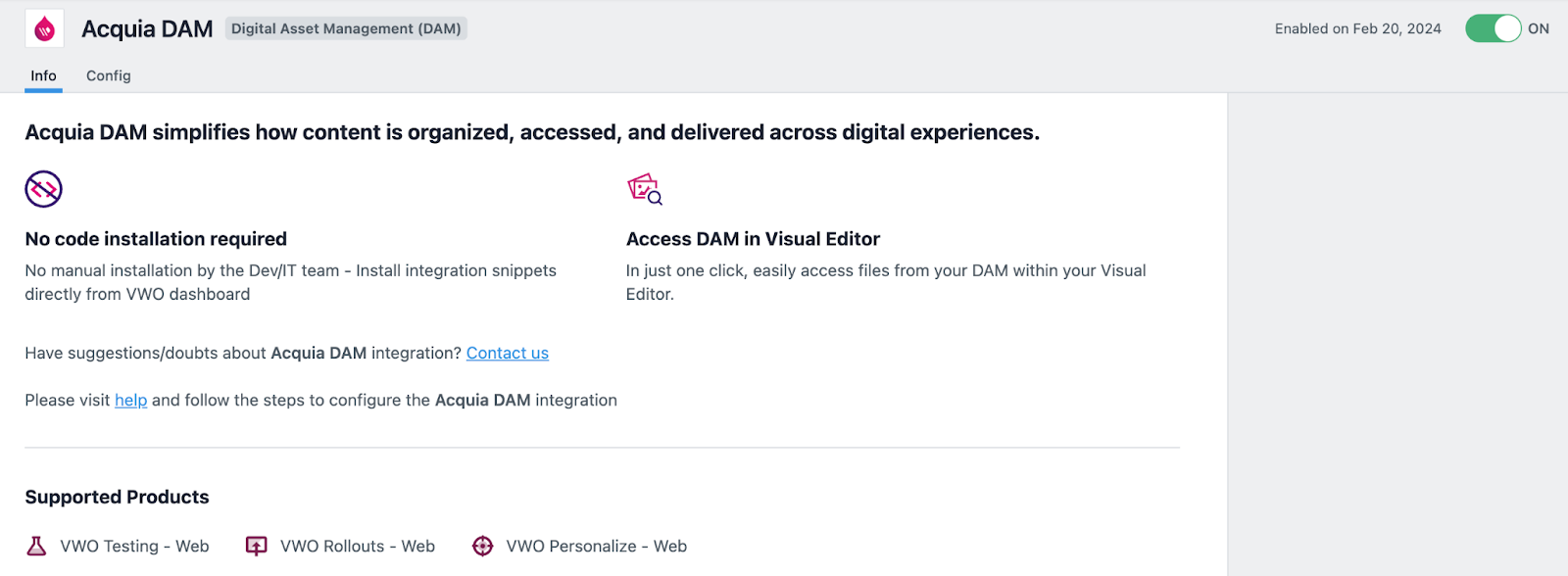Image resolution: width=1568 pixels, height=576 pixels.
Task: Click the Access DAM in Visual Editor heading
Action: 753,239
